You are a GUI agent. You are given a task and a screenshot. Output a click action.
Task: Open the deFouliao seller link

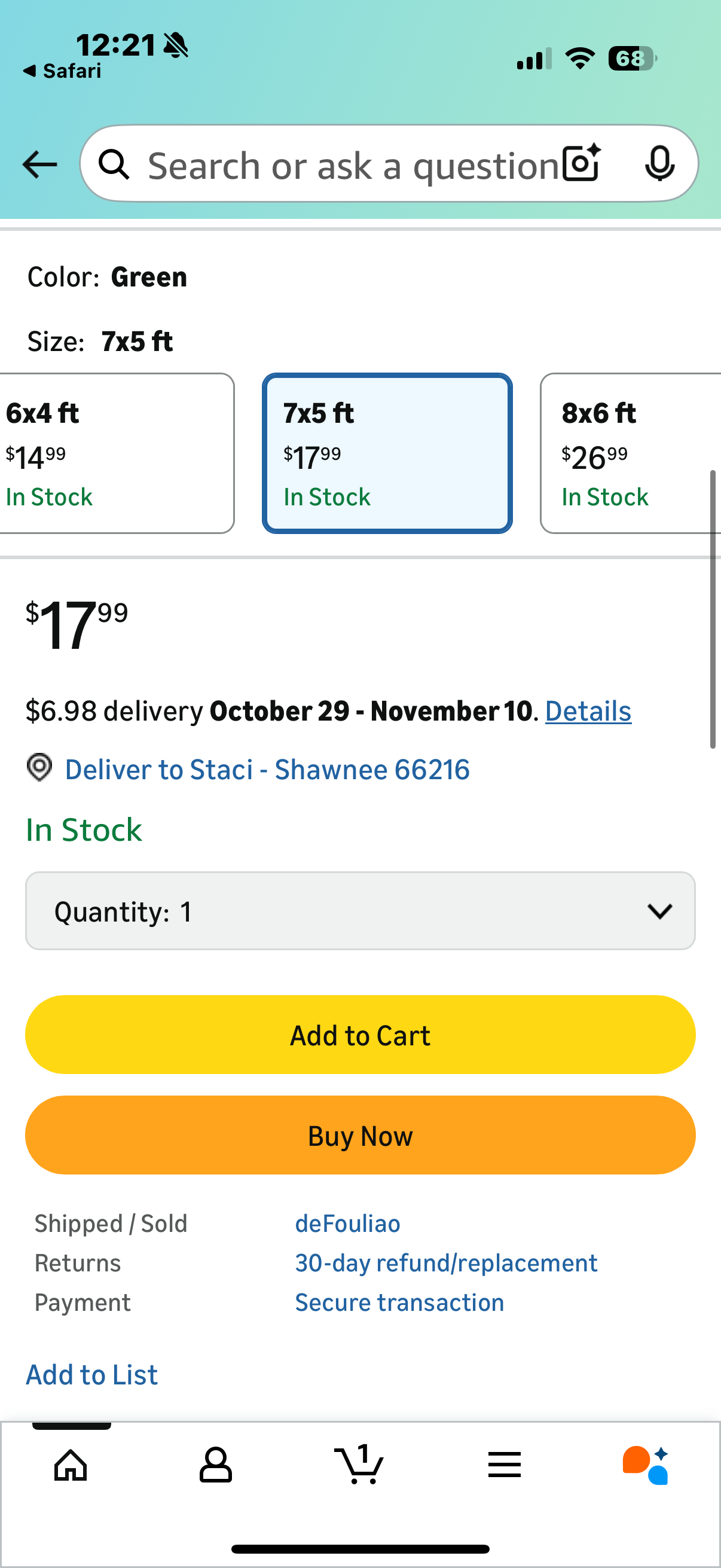(x=347, y=1224)
